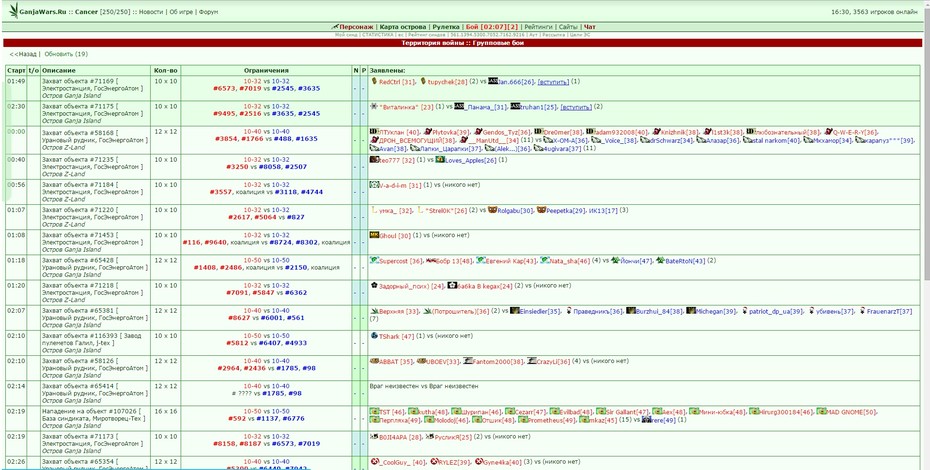Screen dimensions: 930x470
Task: Click the red icon beside Plytovka[39]
Action: (428, 131)
